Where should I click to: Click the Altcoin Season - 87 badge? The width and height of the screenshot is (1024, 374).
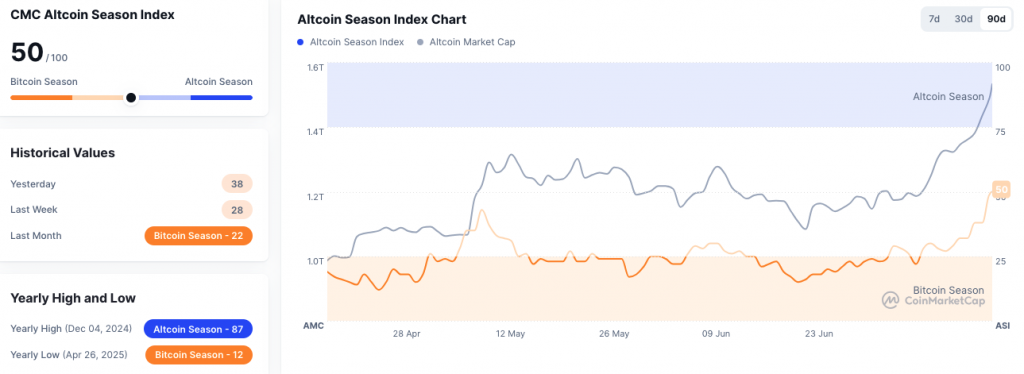[x=199, y=329]
